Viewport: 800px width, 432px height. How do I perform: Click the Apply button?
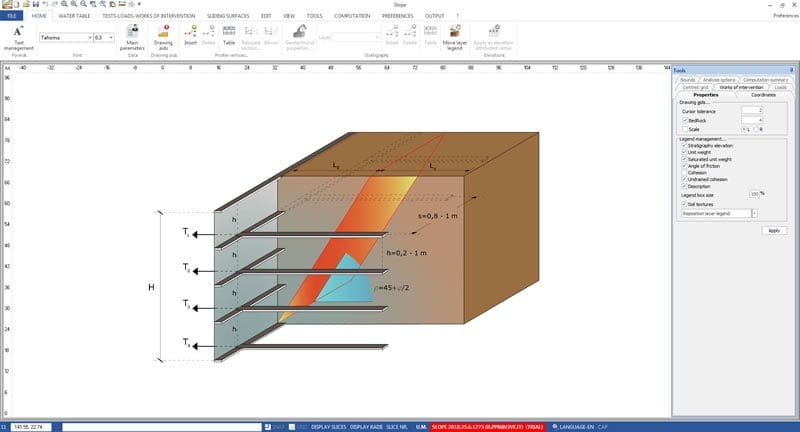(773, 230)
